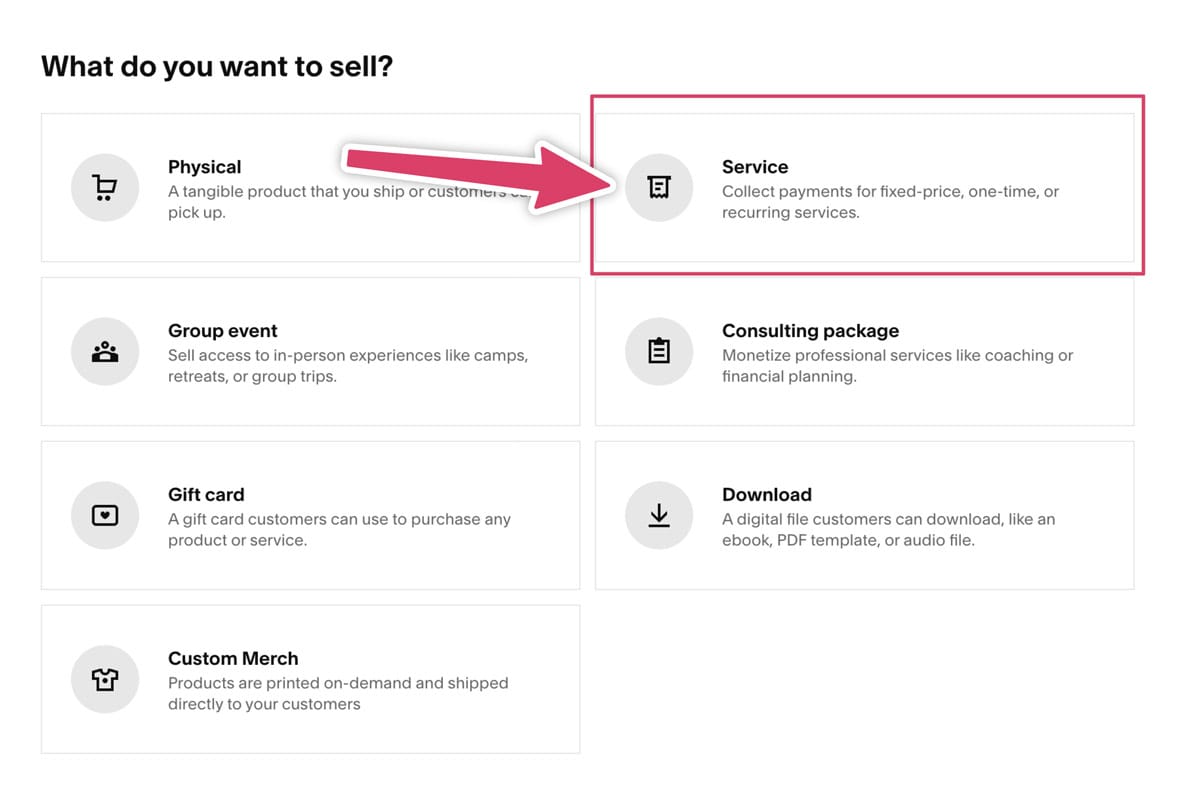Click the Service description about recurring services
Image resolution: width=1200 pixels, height=801 pixels.
click(890, 202)
